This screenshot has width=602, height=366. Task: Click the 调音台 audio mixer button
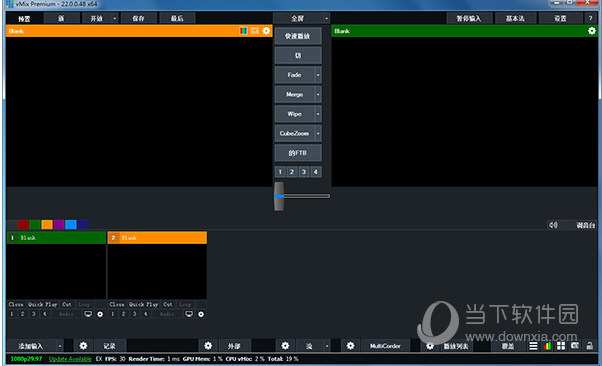click(585, 225)
